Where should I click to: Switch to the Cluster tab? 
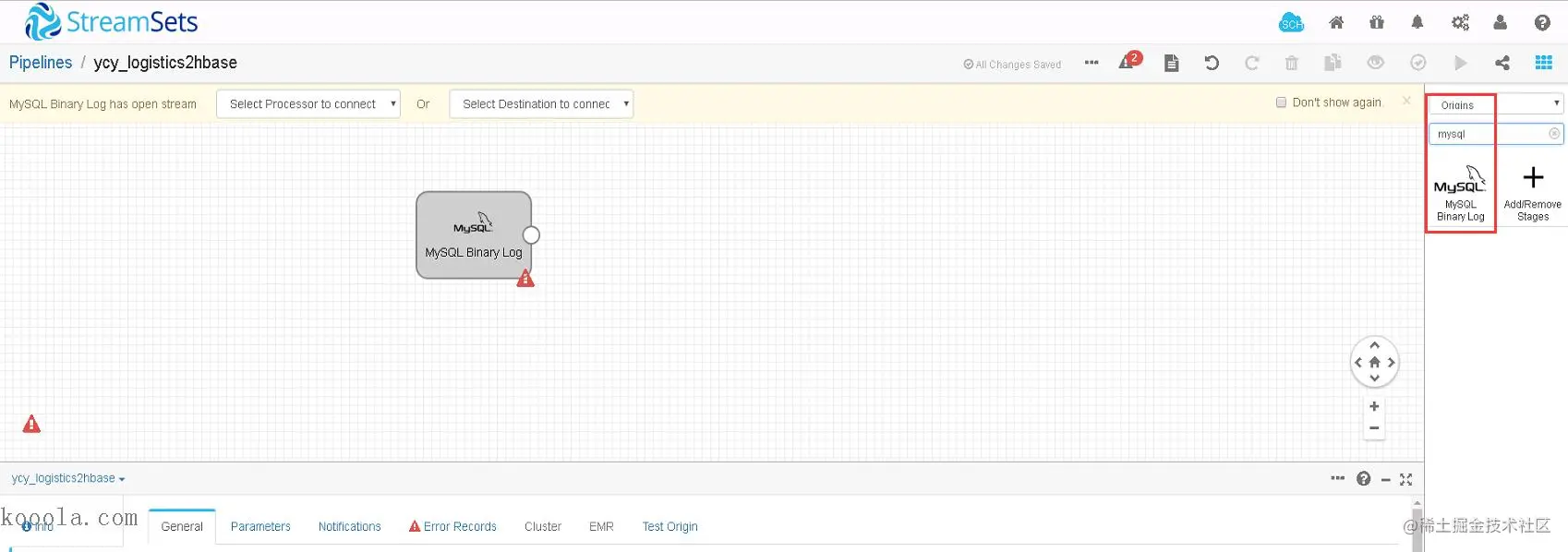pyautogui.click(x=543, y=526)
